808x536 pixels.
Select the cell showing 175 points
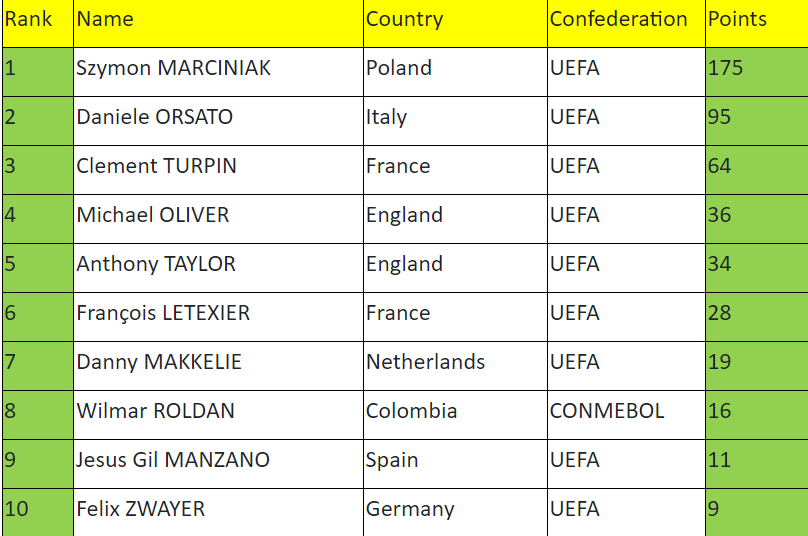(x=756, y=72)
